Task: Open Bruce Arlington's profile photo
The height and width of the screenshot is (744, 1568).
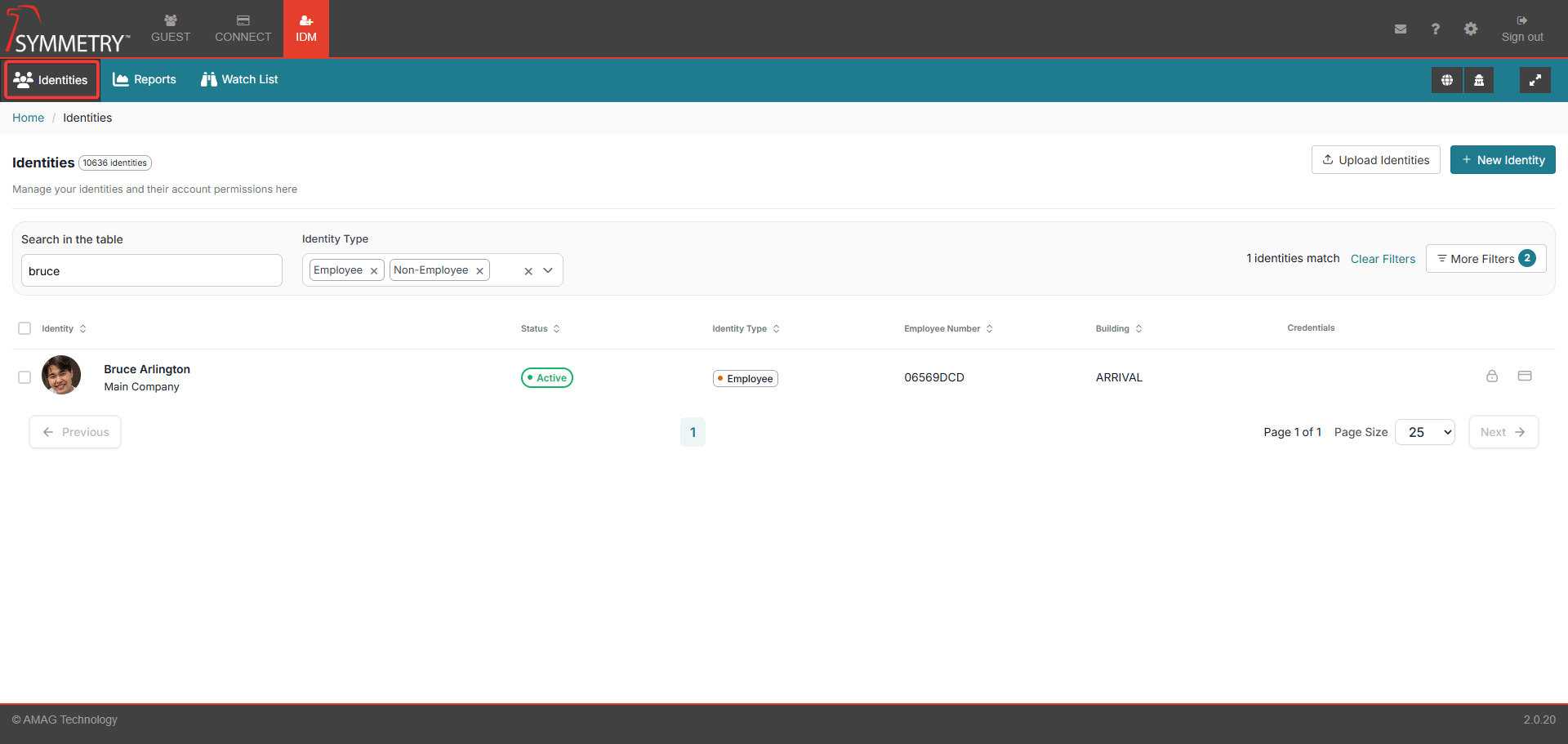Action: (61, 376)
